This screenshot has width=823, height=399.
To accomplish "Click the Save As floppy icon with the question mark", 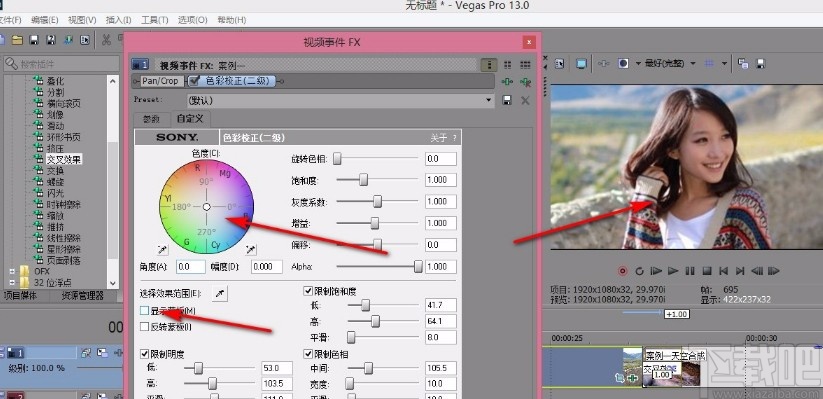I will (51, 40).
